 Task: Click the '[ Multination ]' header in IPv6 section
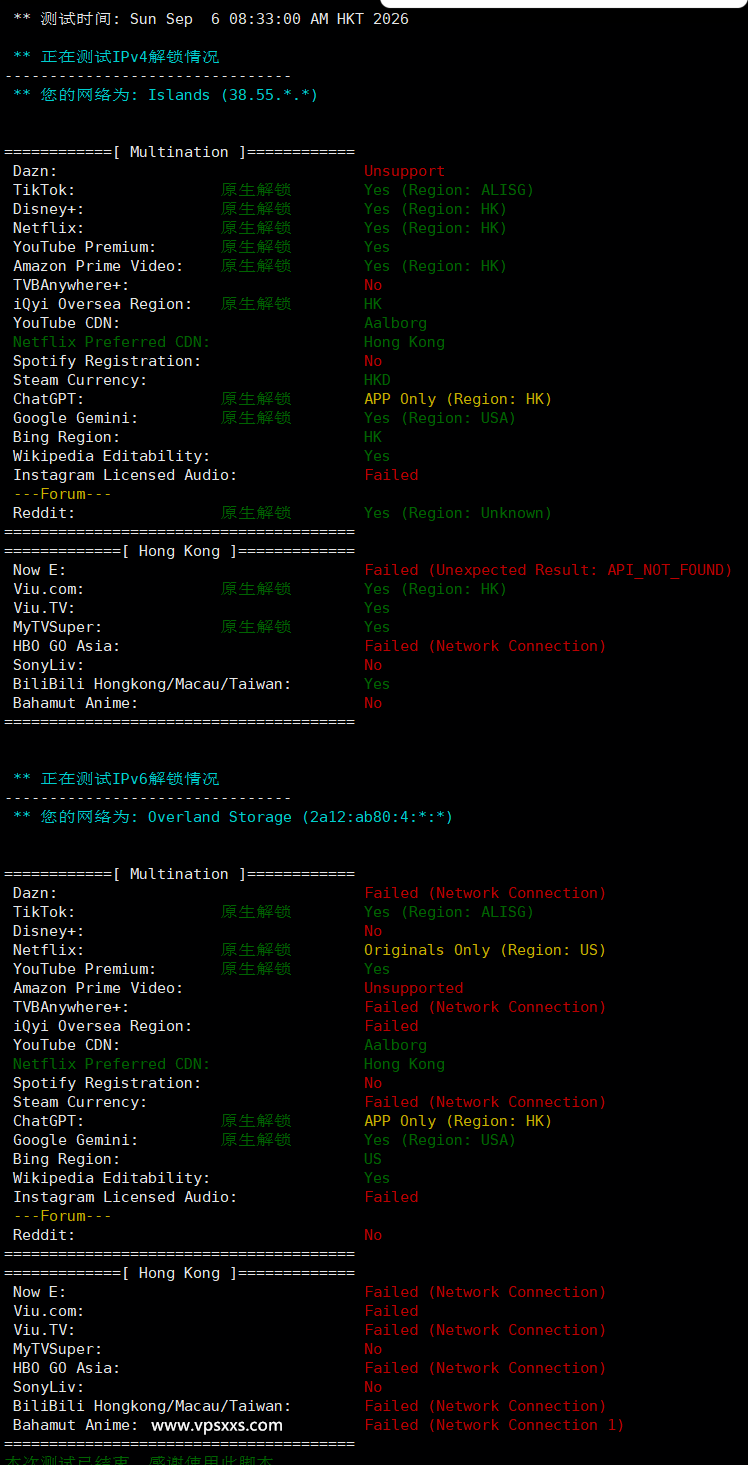(x=179, y=874)
